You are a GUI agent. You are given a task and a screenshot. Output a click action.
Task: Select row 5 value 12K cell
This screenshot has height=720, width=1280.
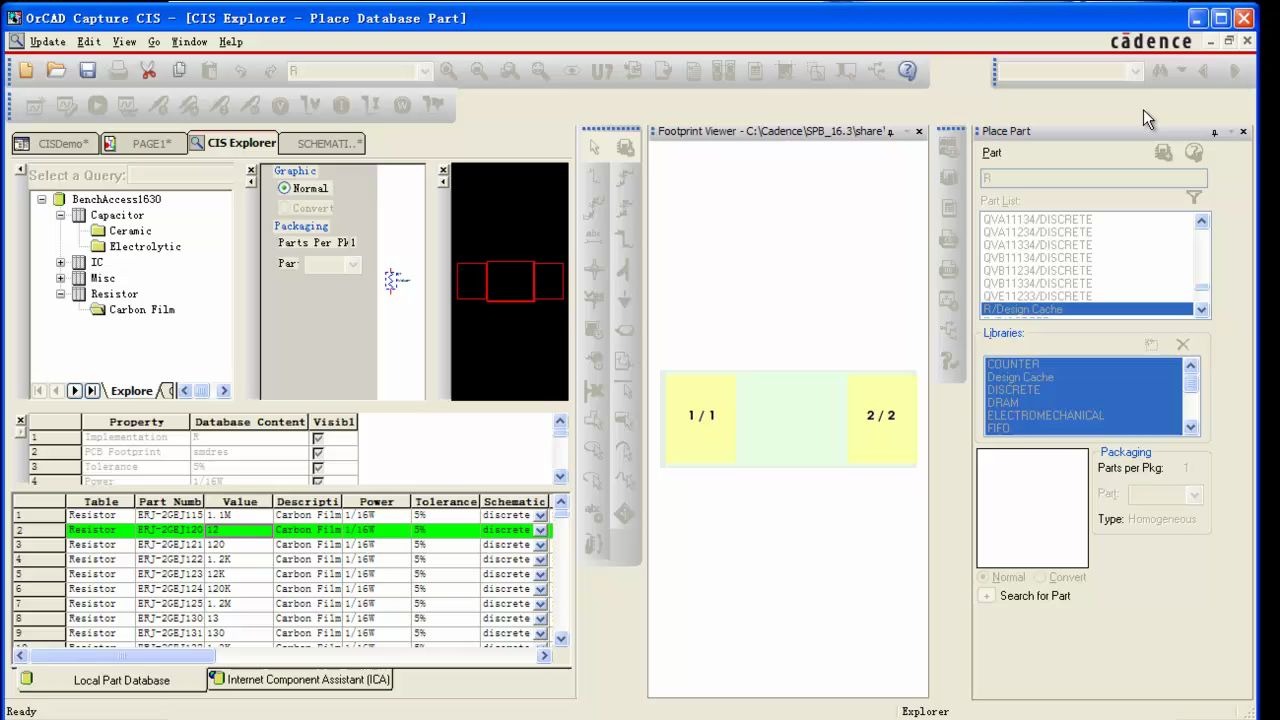click(x=239, y=574)
